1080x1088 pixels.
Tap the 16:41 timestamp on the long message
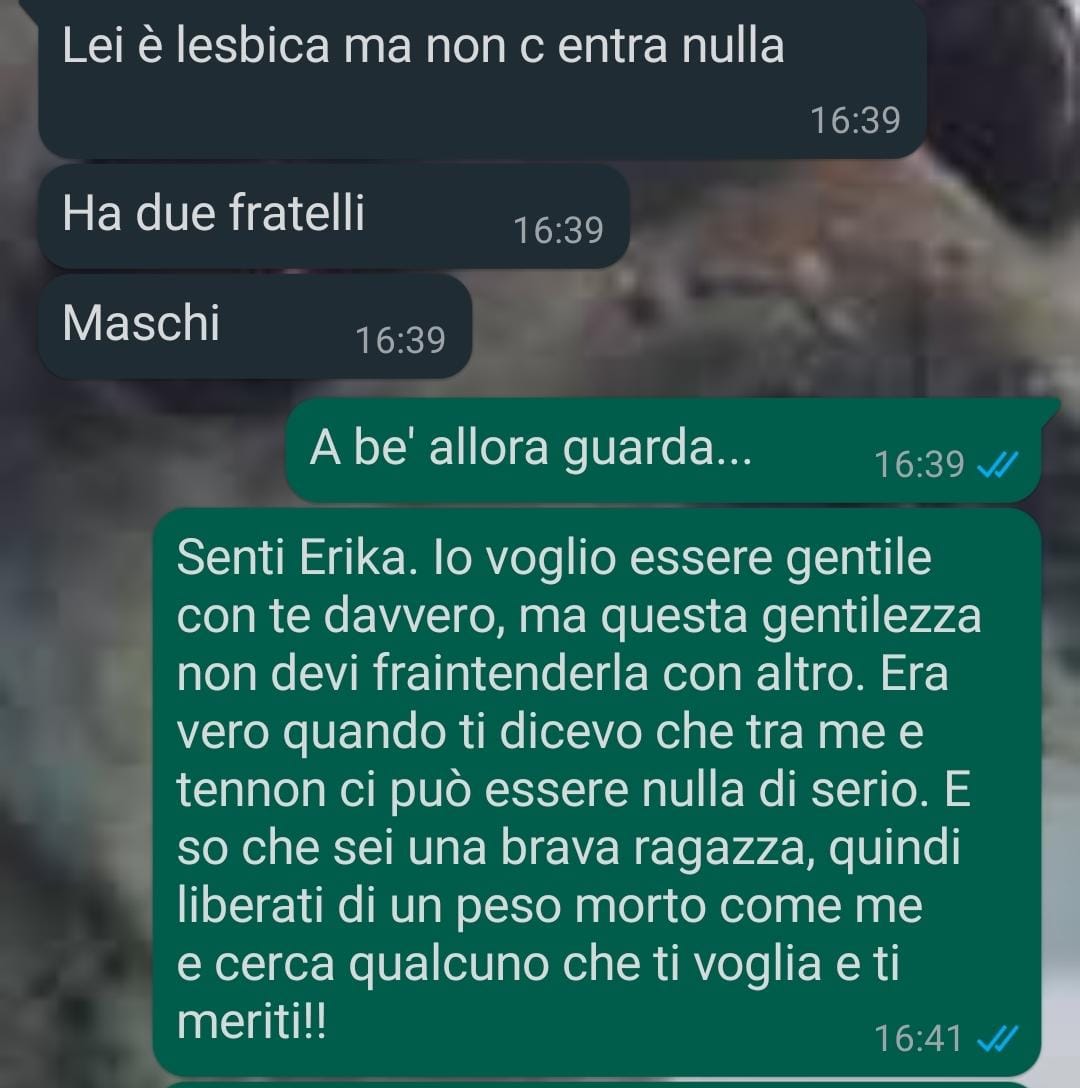point(918,1039)
